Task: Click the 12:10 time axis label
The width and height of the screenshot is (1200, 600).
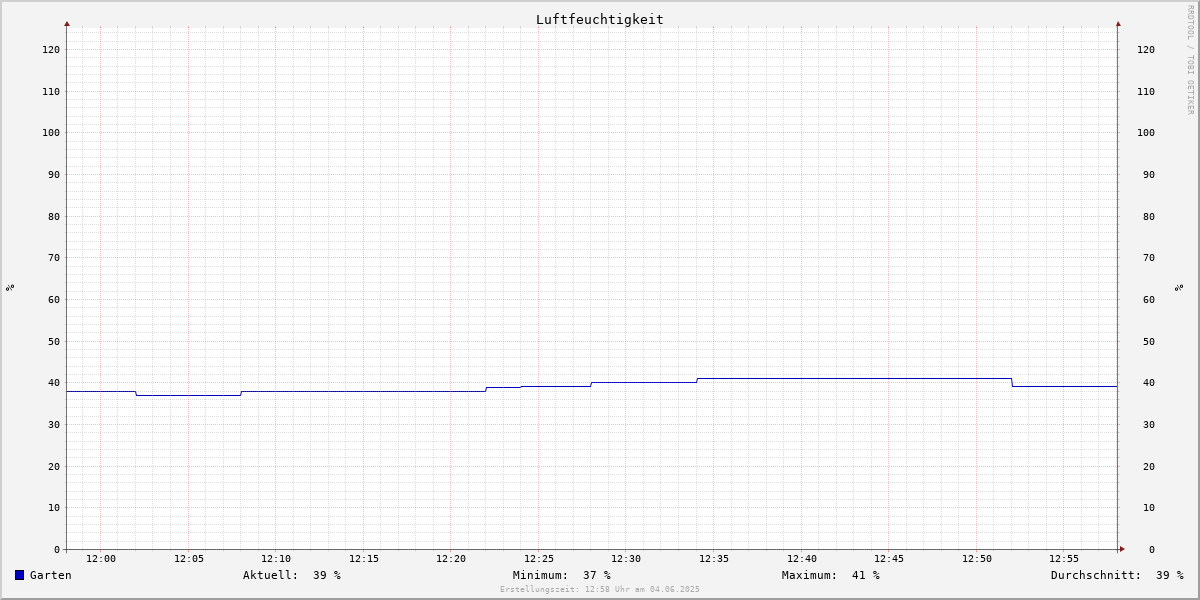Action: pyautogui.click(x=276, y=559)
